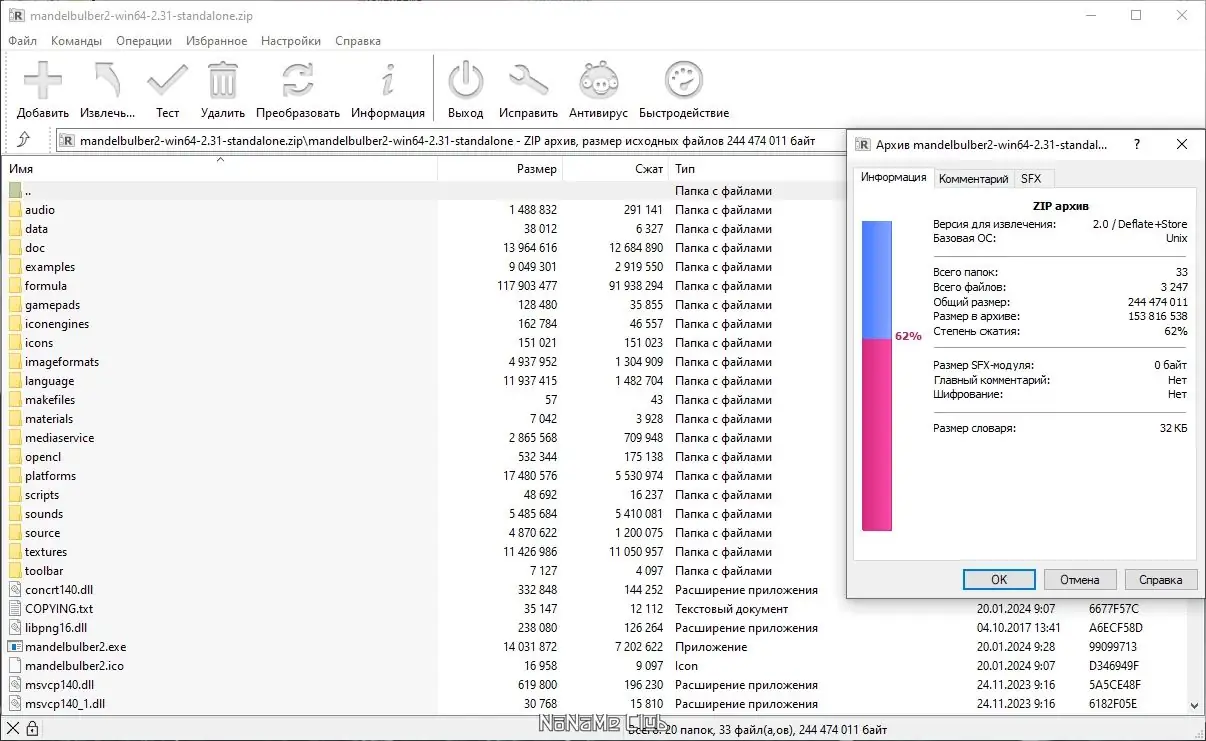Select msvcp140_1.dll file icon
Screen dimensions: 1206x741
(x=15, y=704)
